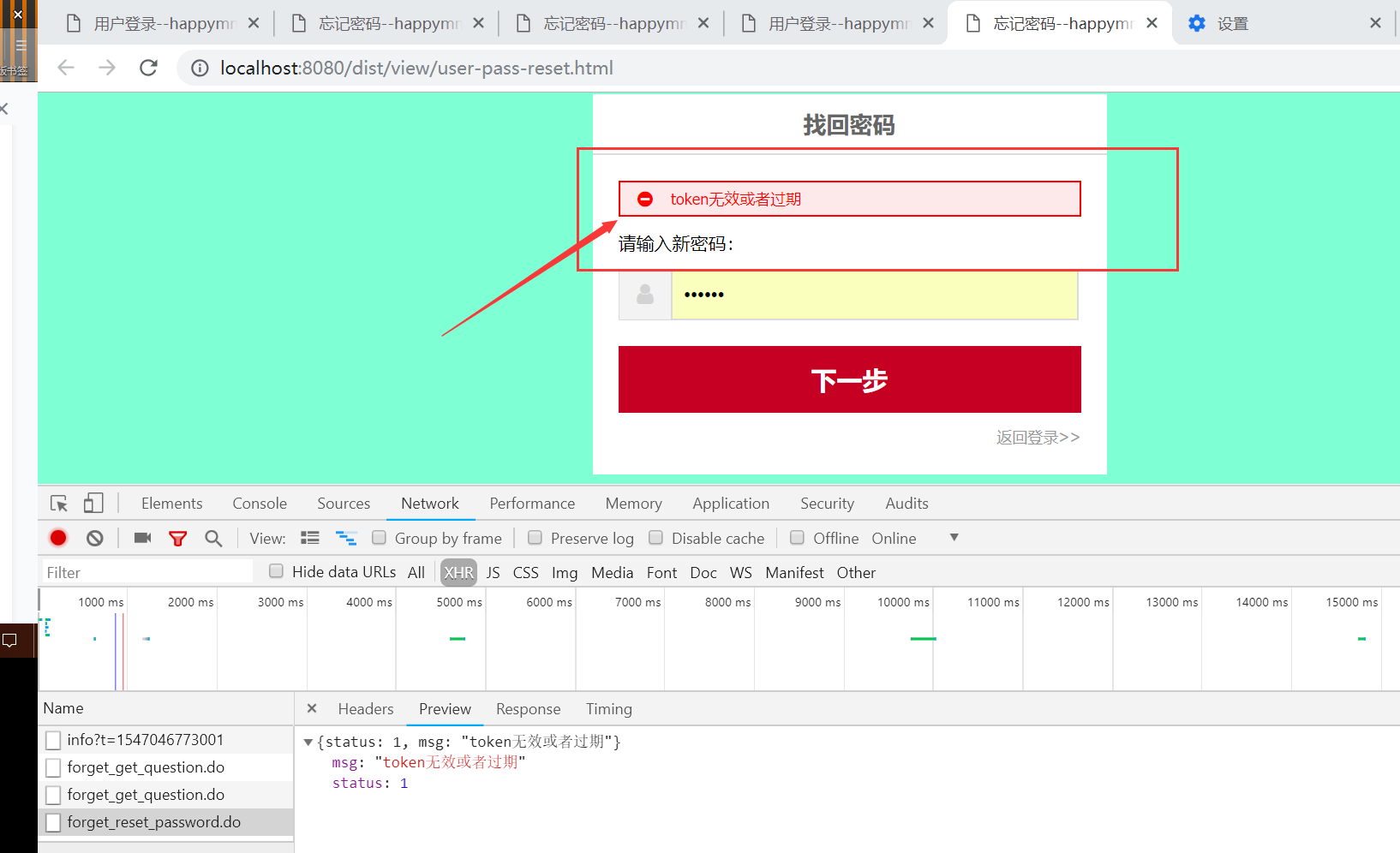The image size is (1400, 853).
Task: Open the Audits tab
Action: pos(906,504)
